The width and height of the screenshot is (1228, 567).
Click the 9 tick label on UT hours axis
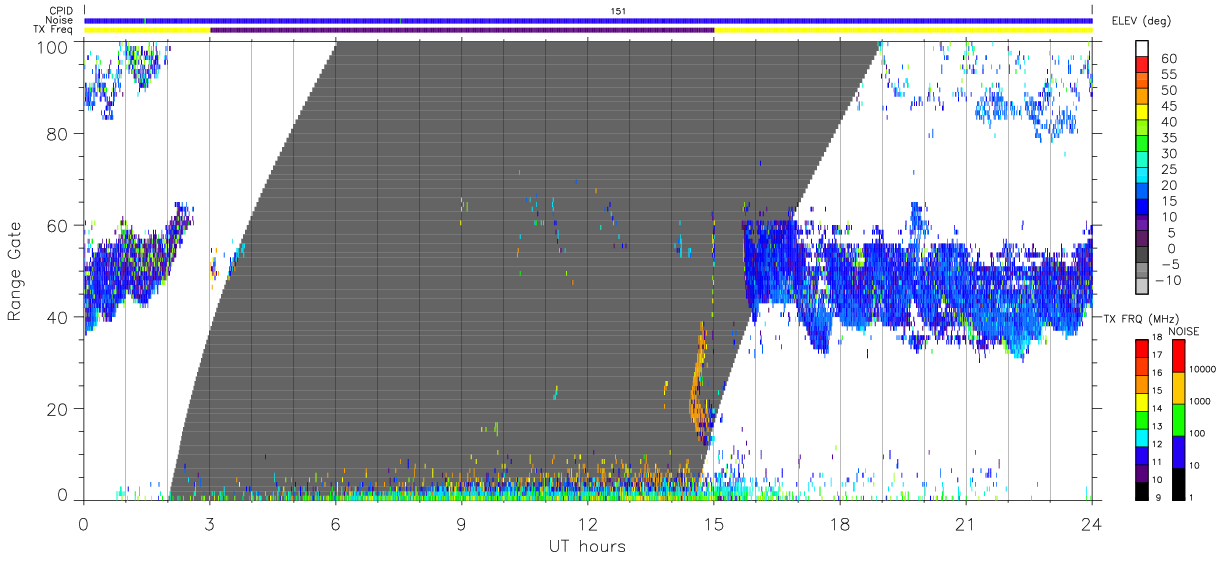pos(461,523)
